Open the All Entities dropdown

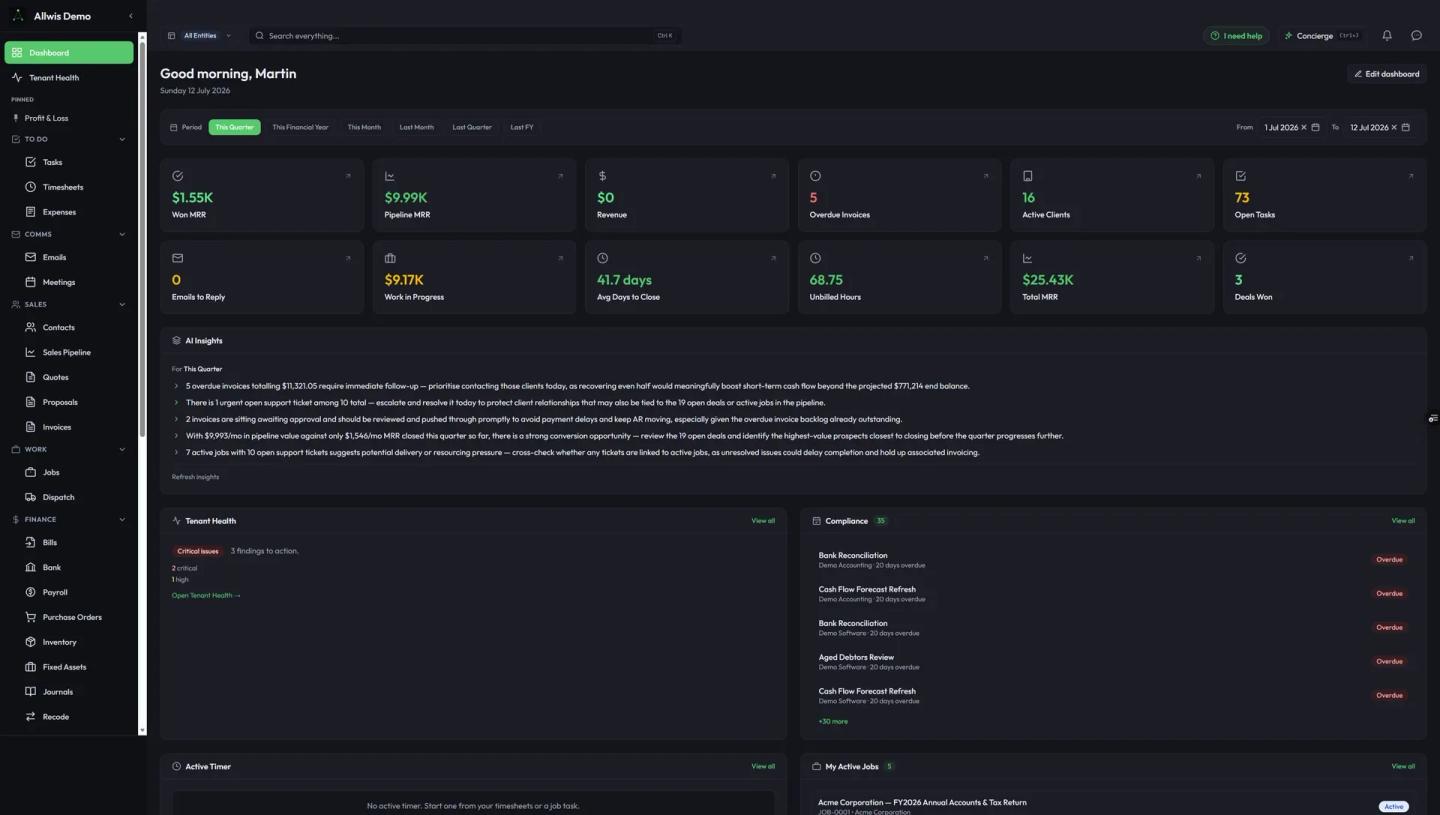[200, 35]
